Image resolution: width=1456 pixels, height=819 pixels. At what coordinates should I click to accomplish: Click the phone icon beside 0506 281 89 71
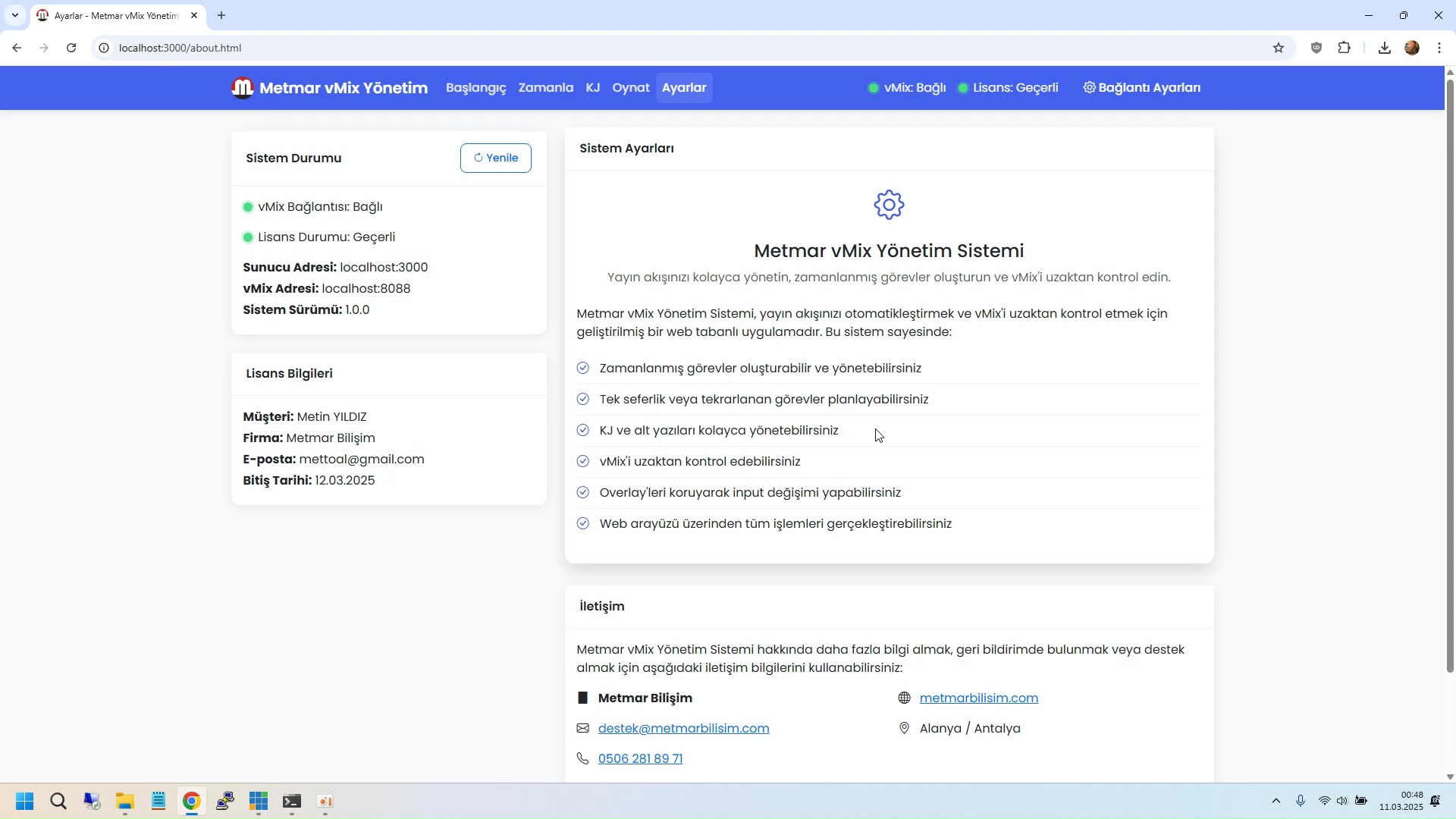pos(582,759)
